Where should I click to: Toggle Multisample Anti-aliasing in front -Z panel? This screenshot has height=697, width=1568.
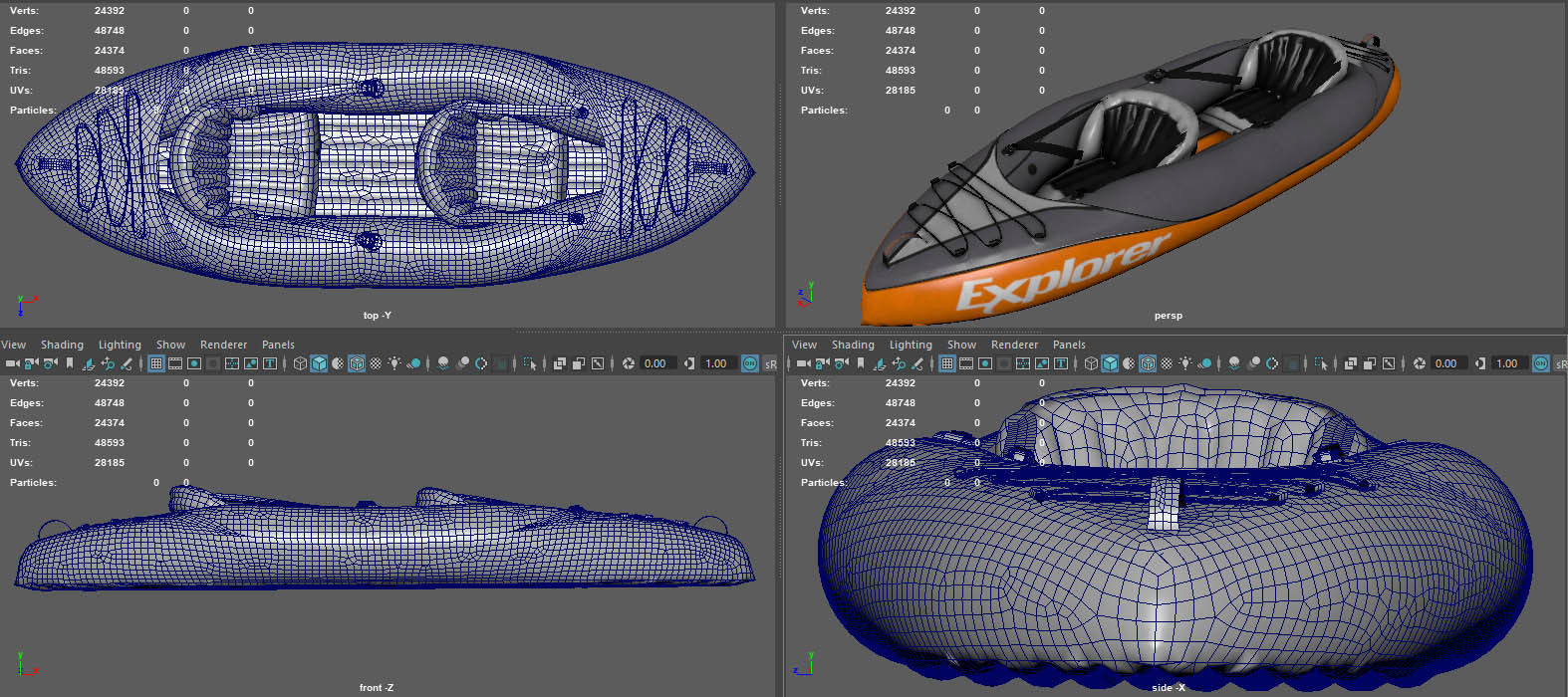(481, 363)
